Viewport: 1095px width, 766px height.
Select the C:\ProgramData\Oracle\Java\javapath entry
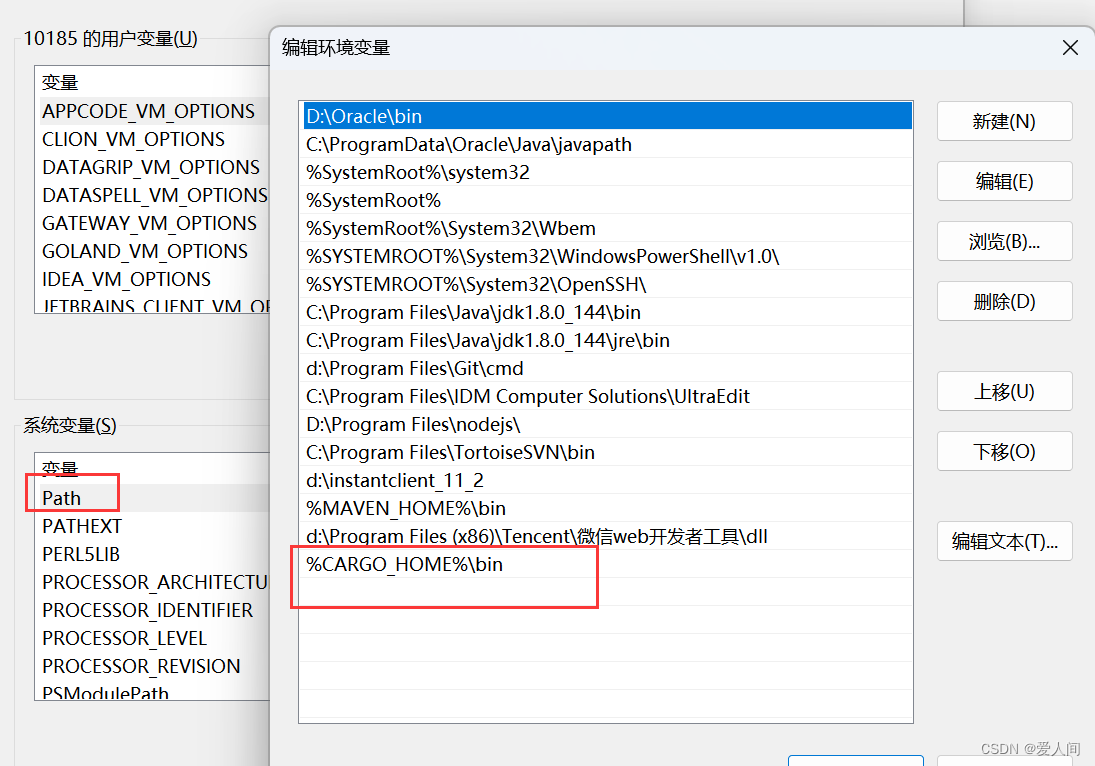(x=607, y=145)
